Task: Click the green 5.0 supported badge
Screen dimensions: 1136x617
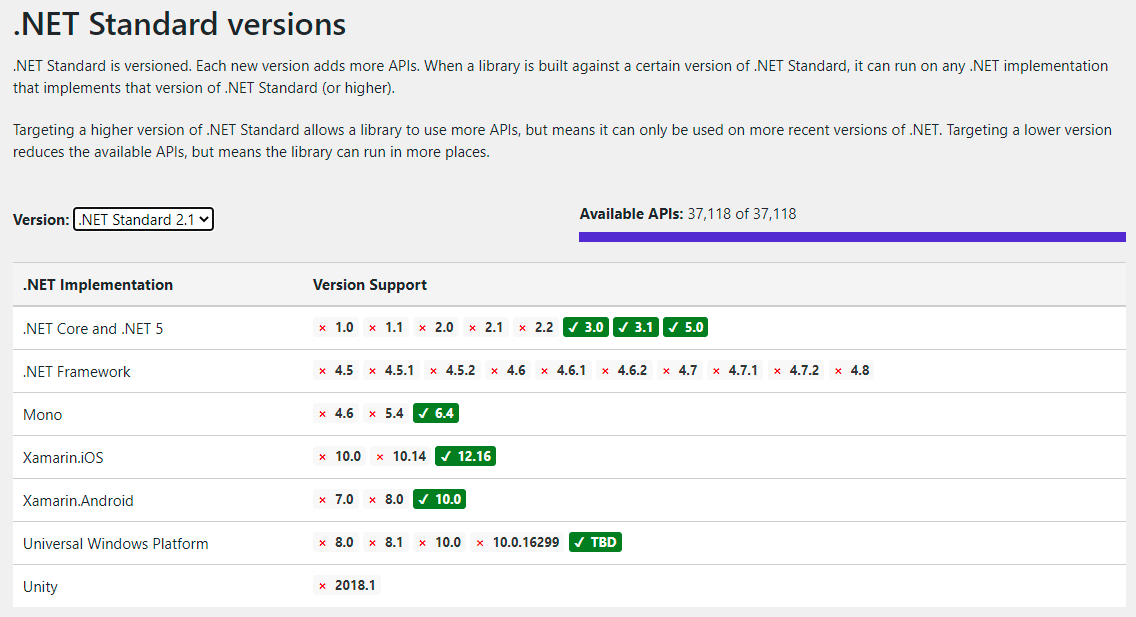Action: click(x=685, y=327)
